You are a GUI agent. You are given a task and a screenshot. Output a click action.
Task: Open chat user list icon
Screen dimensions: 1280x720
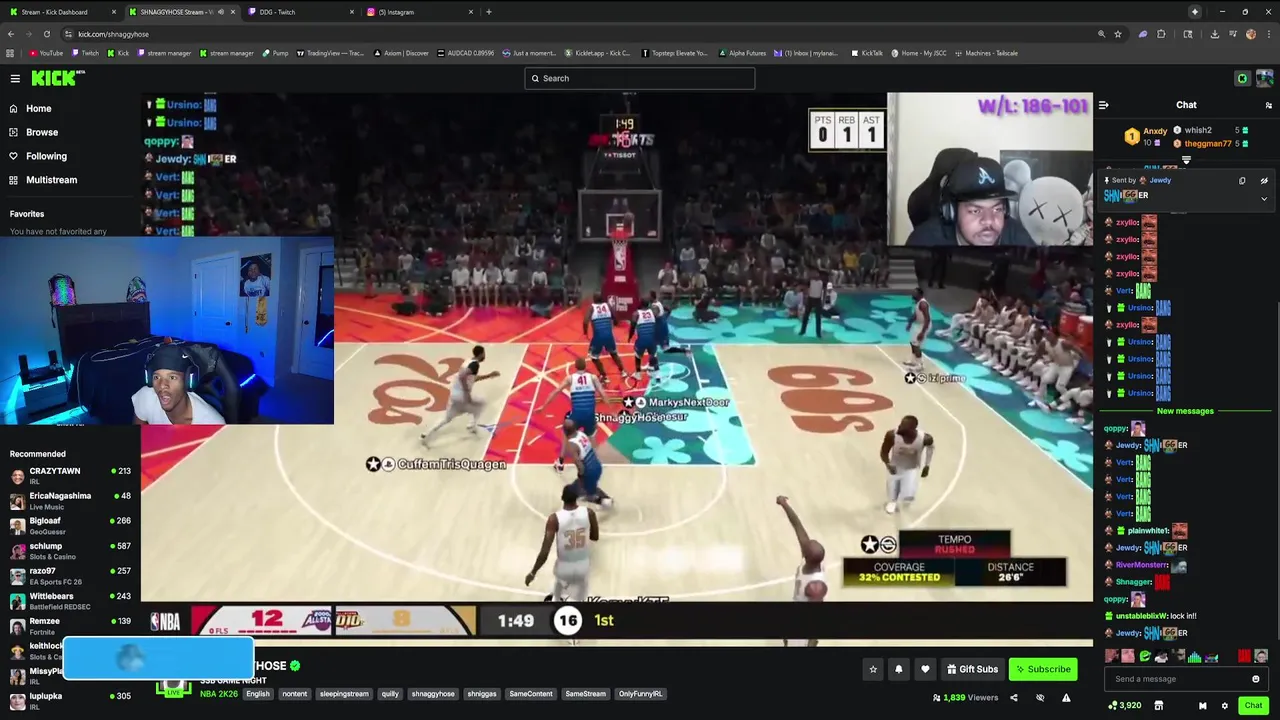(1268, 105)
